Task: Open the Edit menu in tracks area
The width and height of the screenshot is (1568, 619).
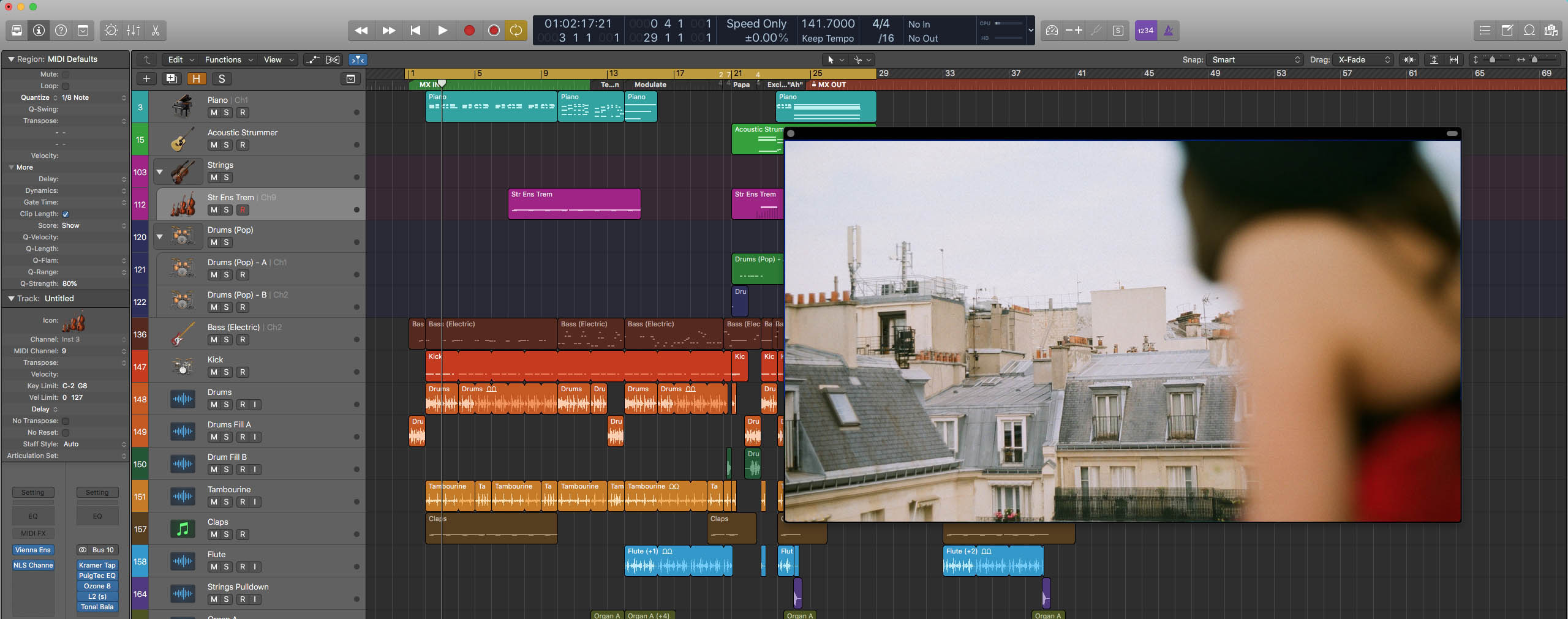Action: [181, 59]
